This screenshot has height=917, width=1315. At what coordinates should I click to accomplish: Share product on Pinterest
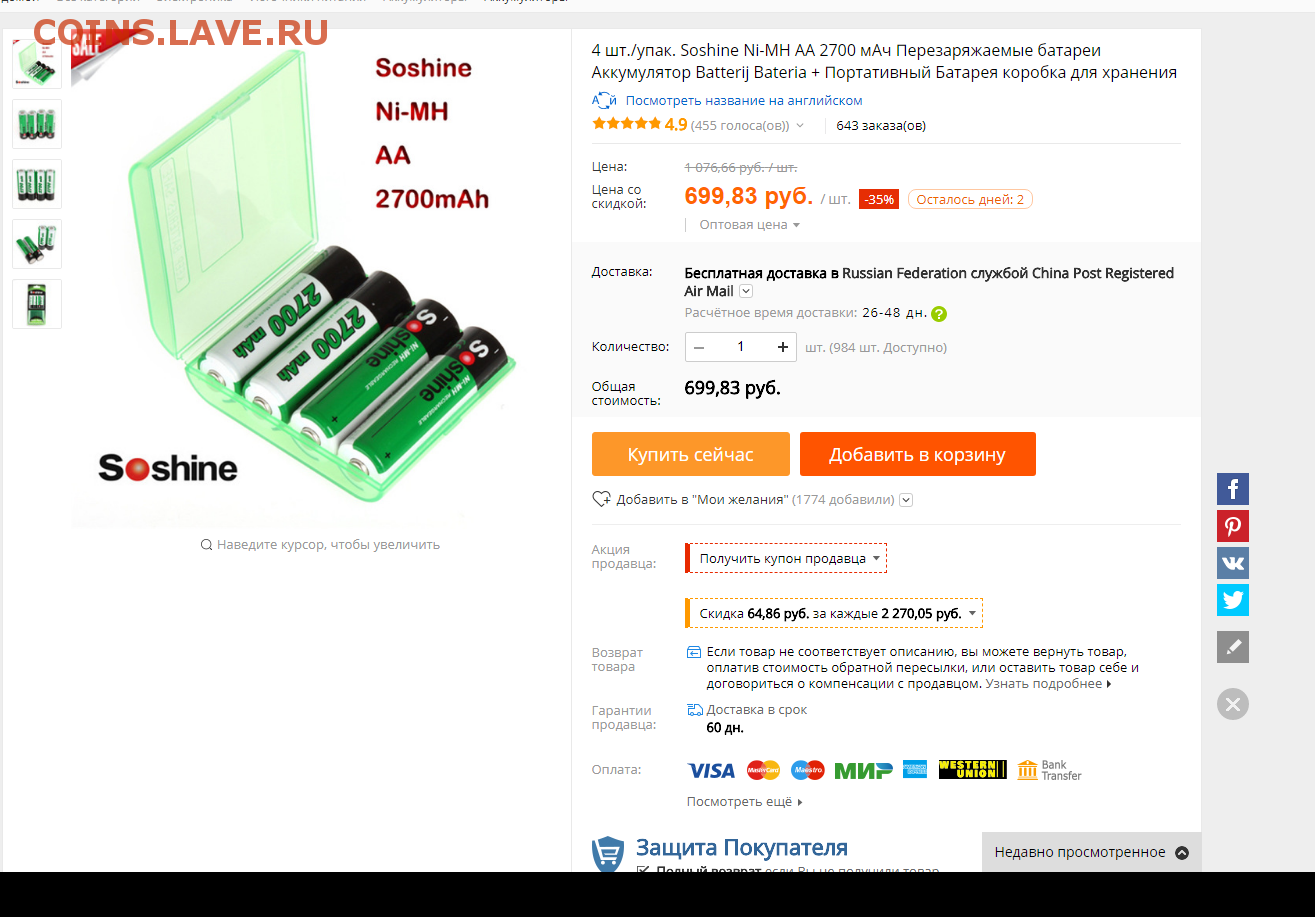click(x=1233, y=526)
